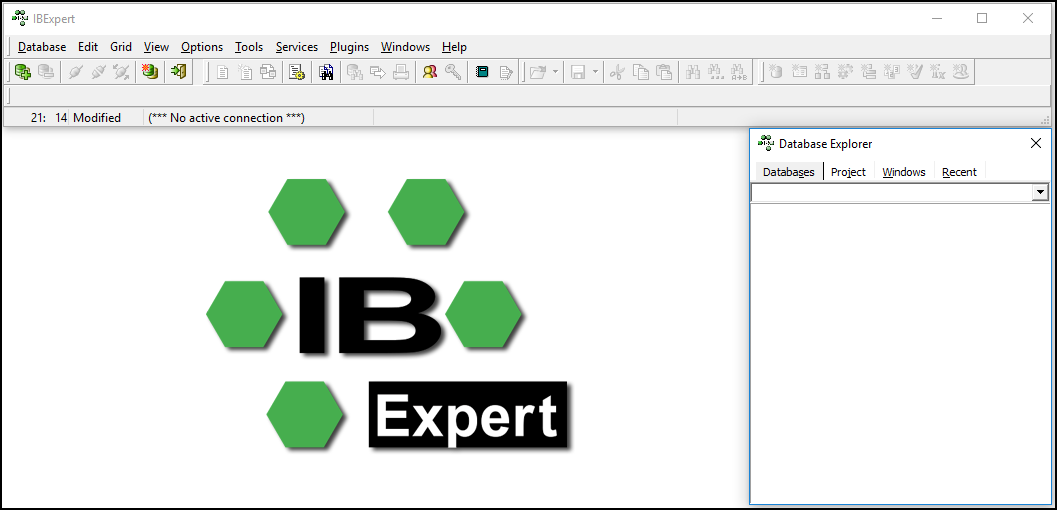The width and height of the screenshot is (1057, 510).
Task: Click the arrow-box toolbar icon
Action: pyautogui.click(x=378, y=72)
